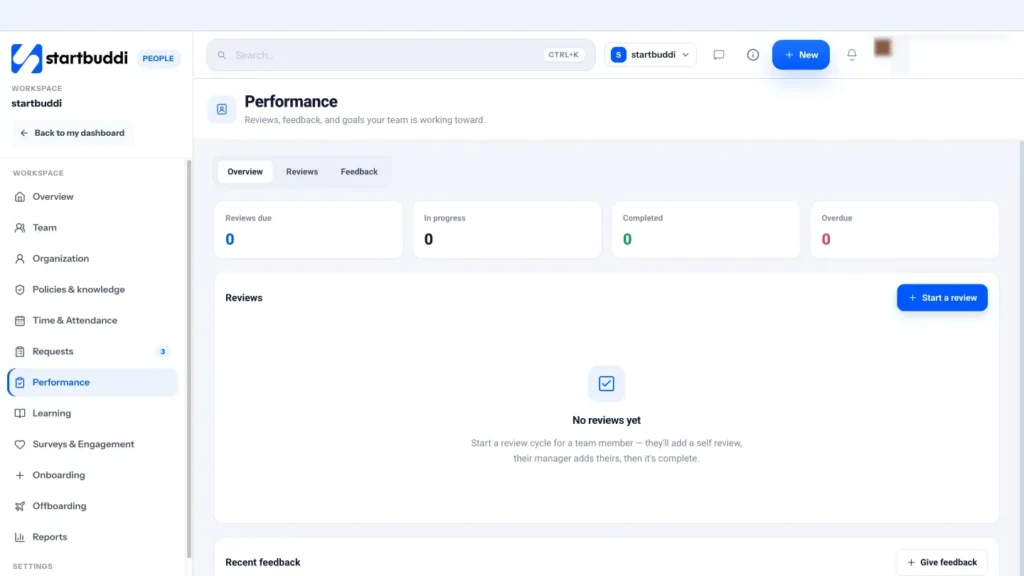Open Policies & knowledge section
This screenshot has width=1024, height=576.
pos(92,289)
